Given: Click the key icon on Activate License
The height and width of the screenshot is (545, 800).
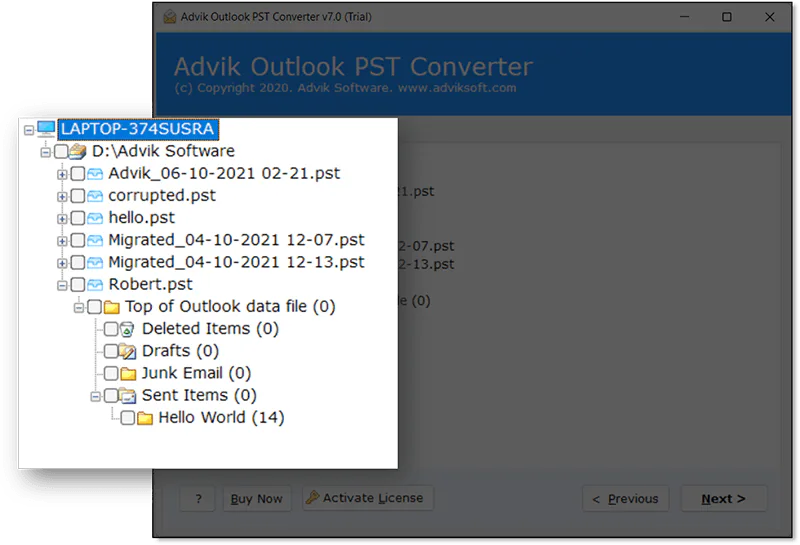Looking at the screenshot, I should (312, 498).
